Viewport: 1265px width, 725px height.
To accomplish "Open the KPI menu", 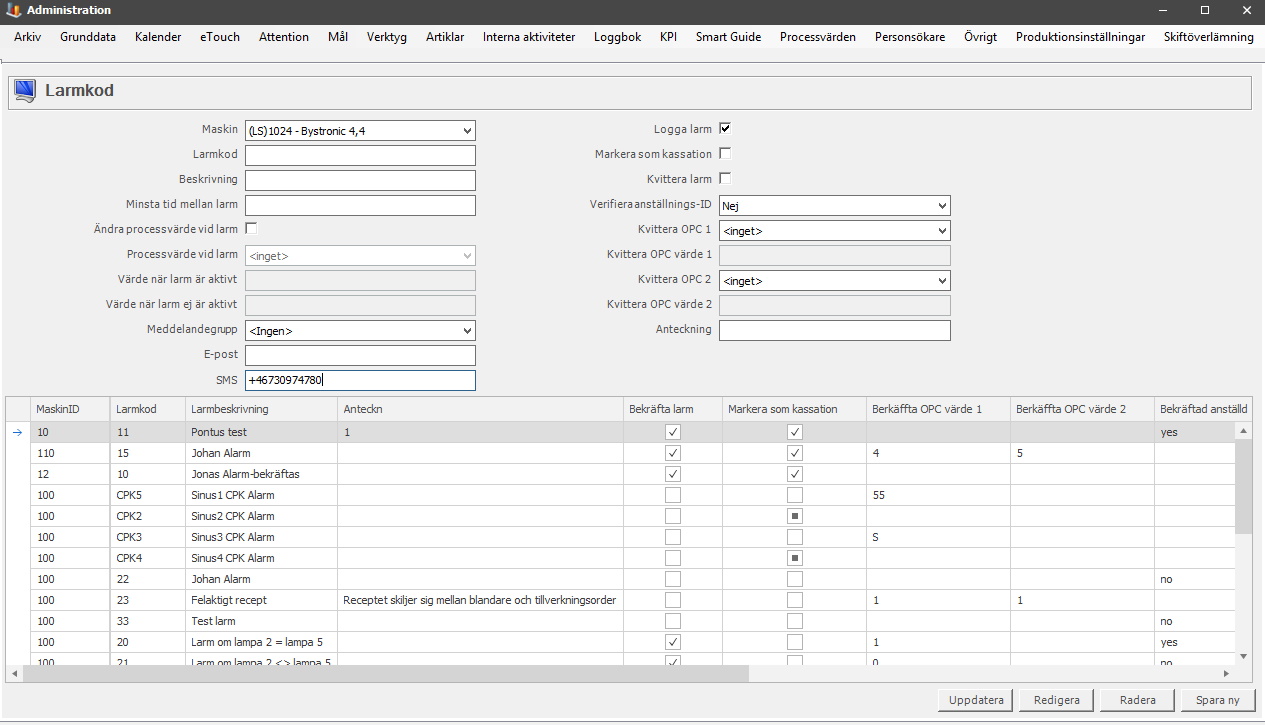I will pyautogui.click(x=668, y=37).
